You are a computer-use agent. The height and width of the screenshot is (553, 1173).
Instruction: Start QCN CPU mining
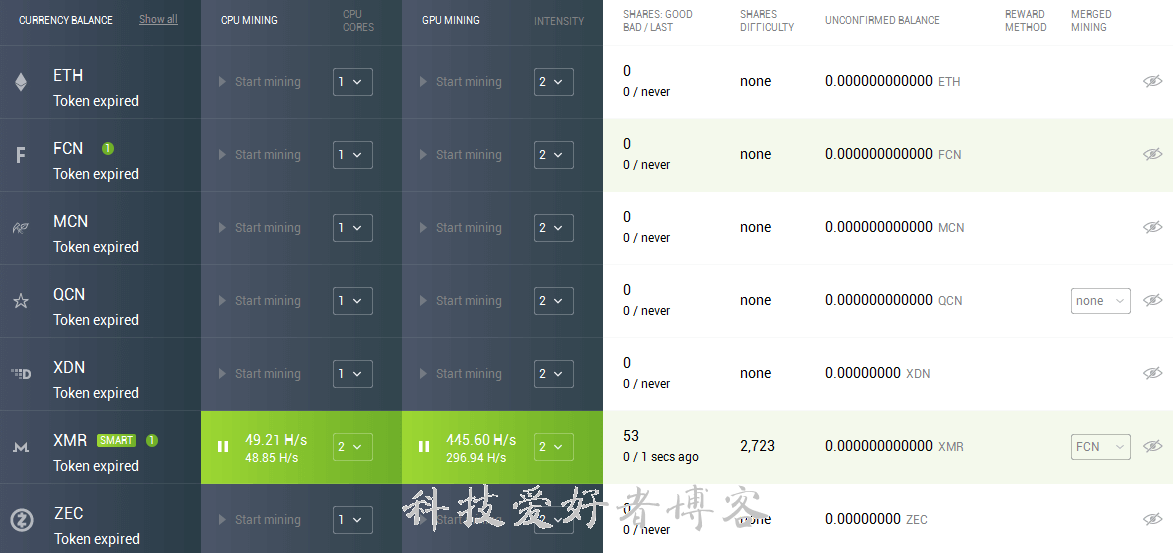[x=260, y=301]
